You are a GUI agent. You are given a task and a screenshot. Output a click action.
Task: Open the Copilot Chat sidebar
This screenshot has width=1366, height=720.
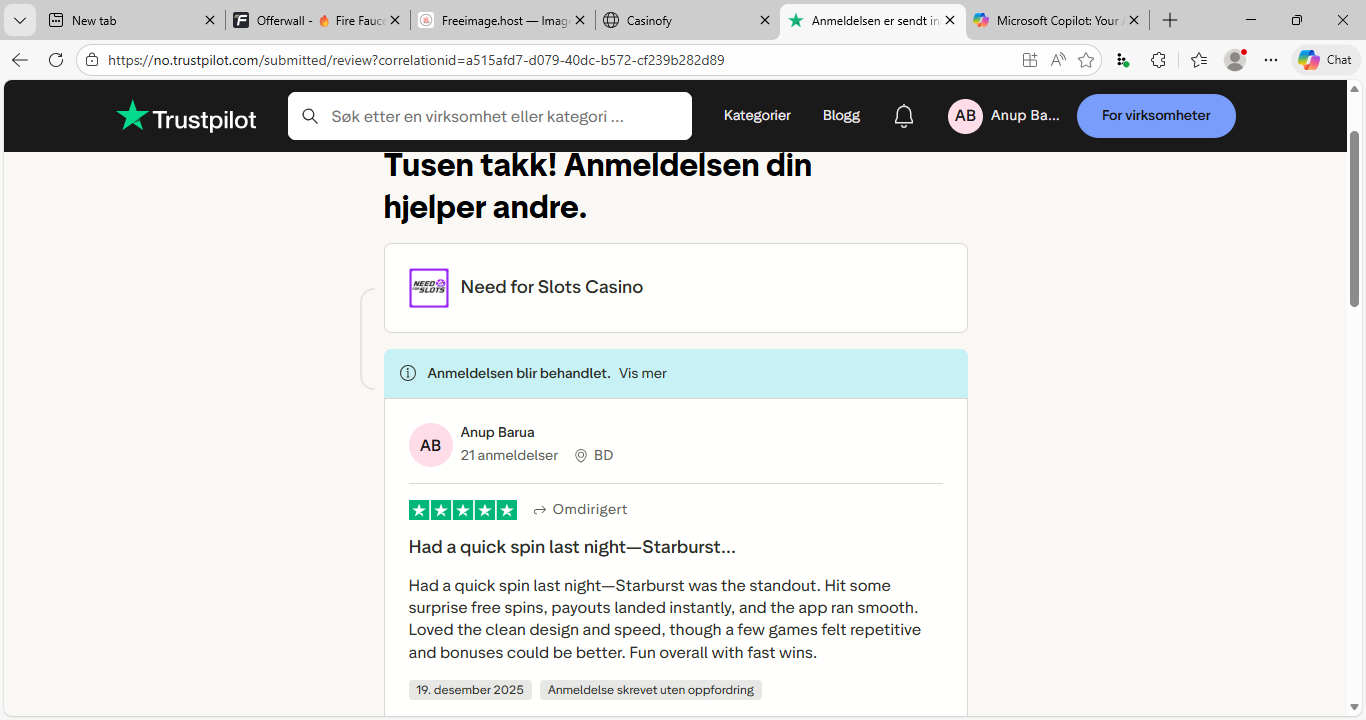1326,60
